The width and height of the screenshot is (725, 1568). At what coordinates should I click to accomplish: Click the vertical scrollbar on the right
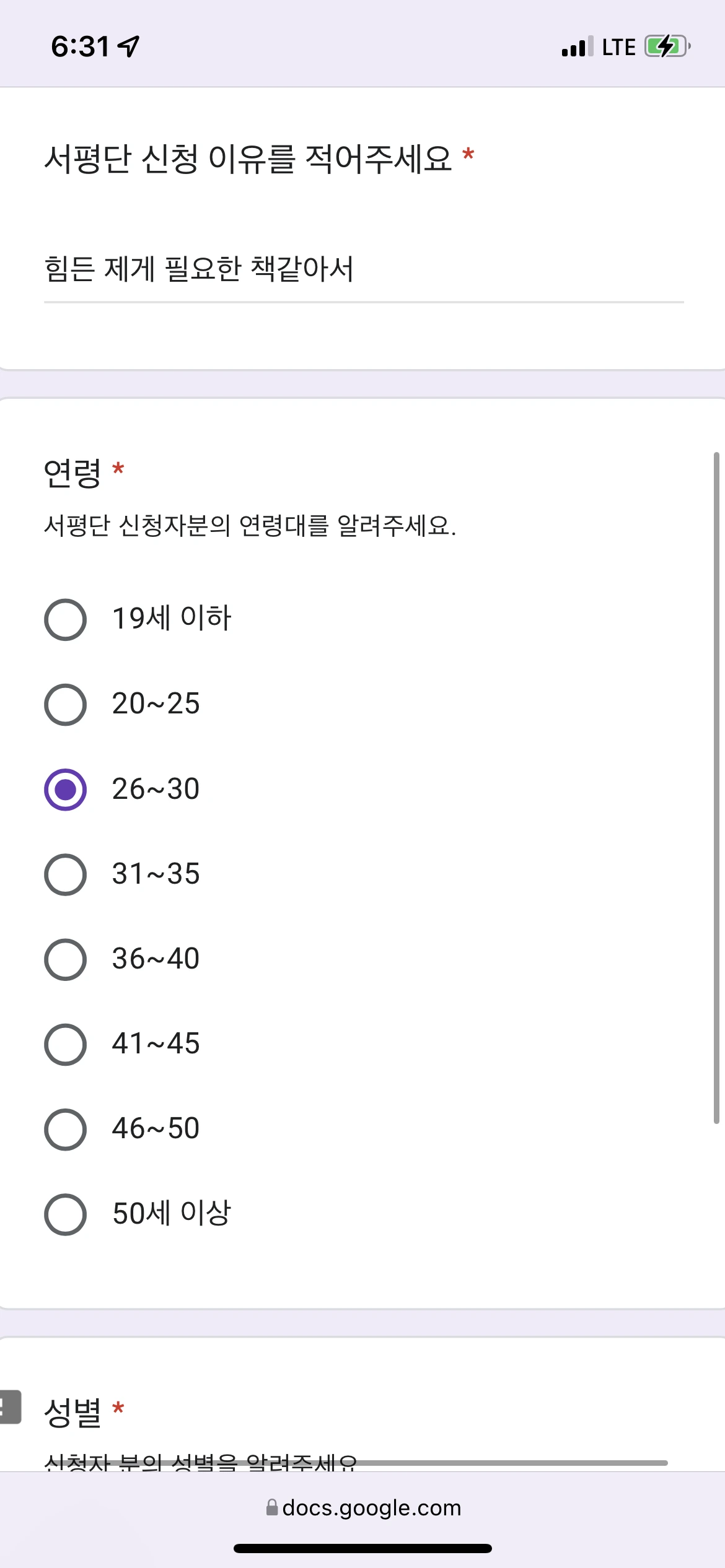pos(716,788)
